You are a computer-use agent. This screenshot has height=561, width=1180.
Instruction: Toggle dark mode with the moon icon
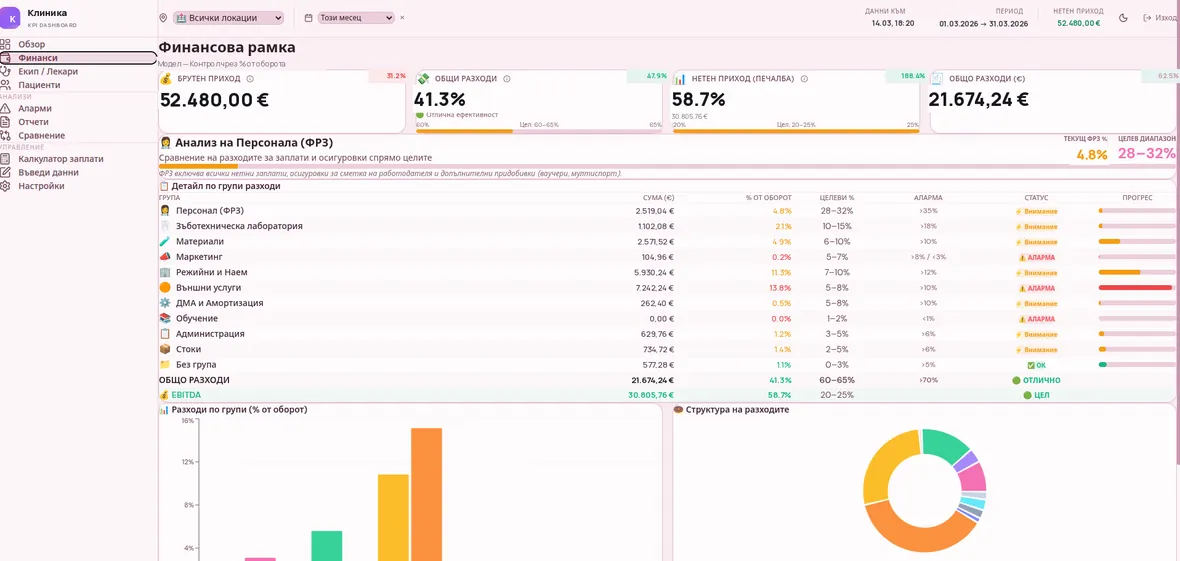pos(1124,17)
